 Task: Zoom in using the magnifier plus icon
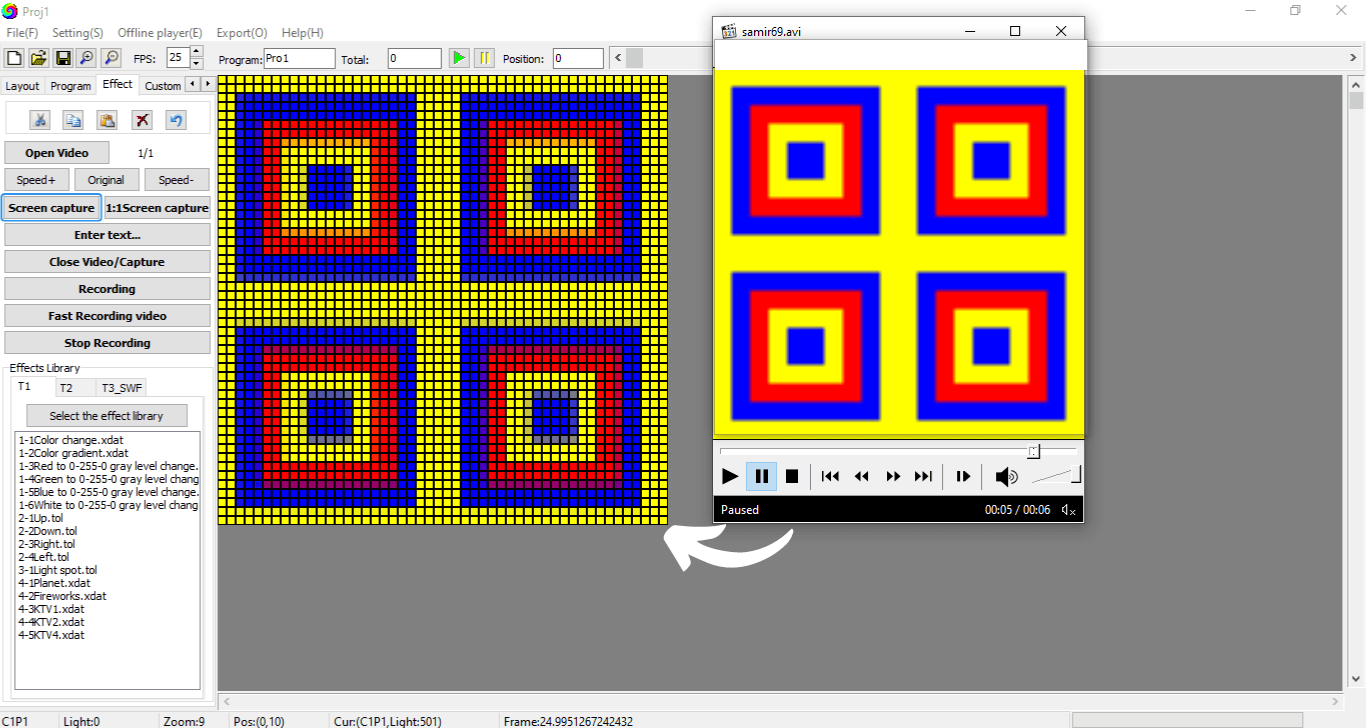click(87, 57)
